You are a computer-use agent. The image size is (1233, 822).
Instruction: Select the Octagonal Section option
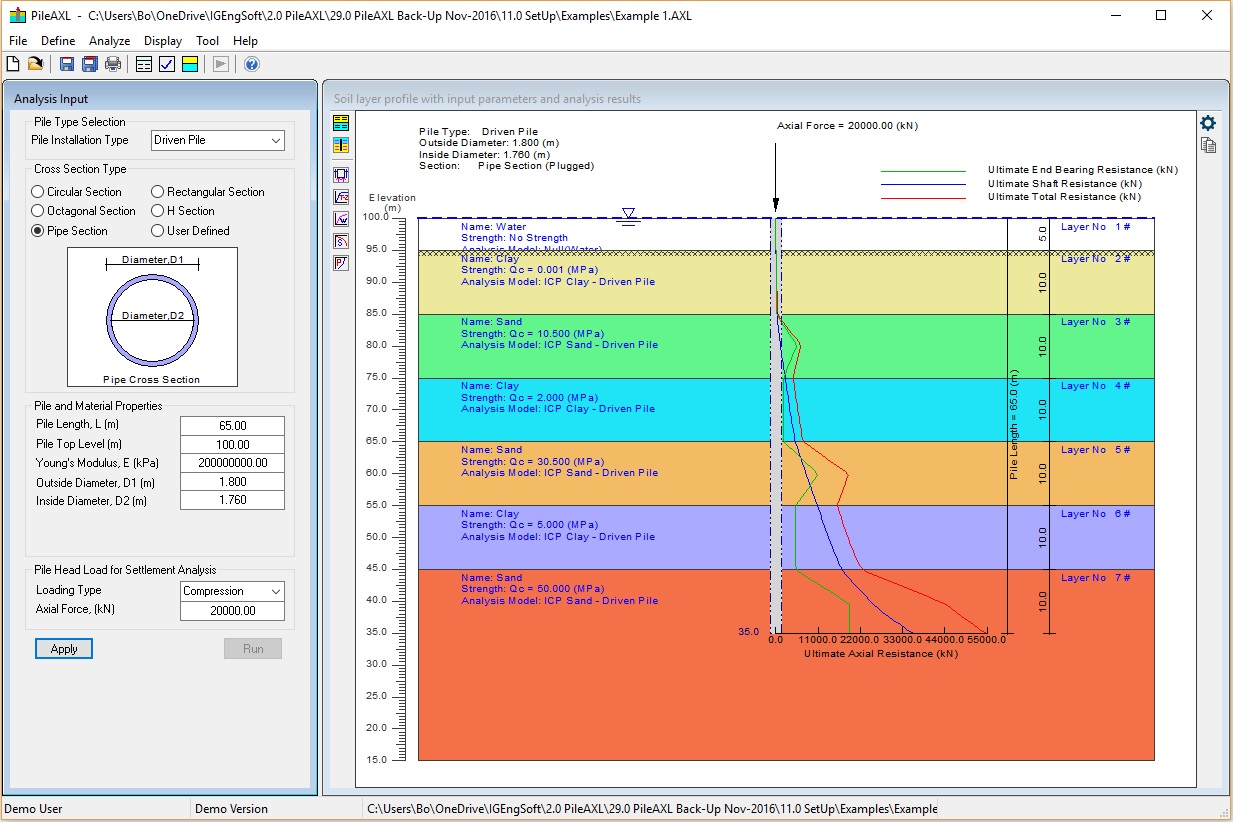(84, 211)
